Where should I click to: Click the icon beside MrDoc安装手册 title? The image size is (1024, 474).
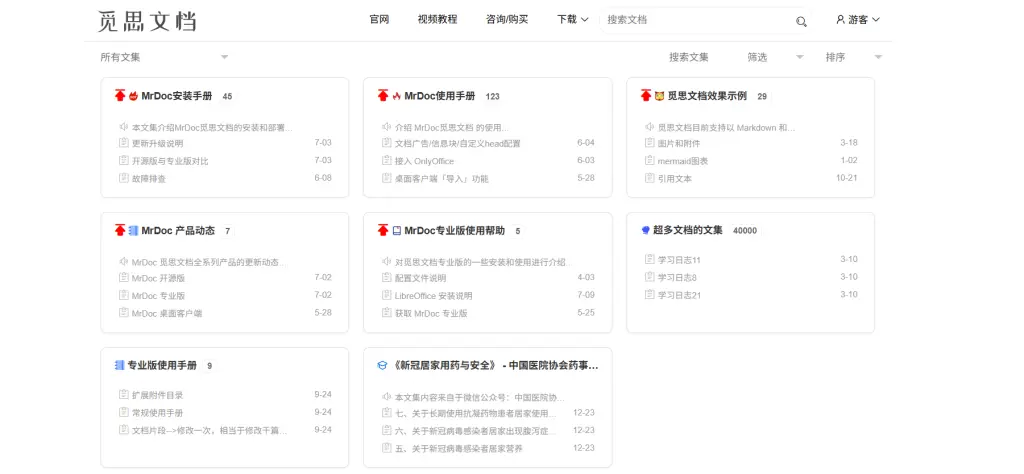coord(133,96)
